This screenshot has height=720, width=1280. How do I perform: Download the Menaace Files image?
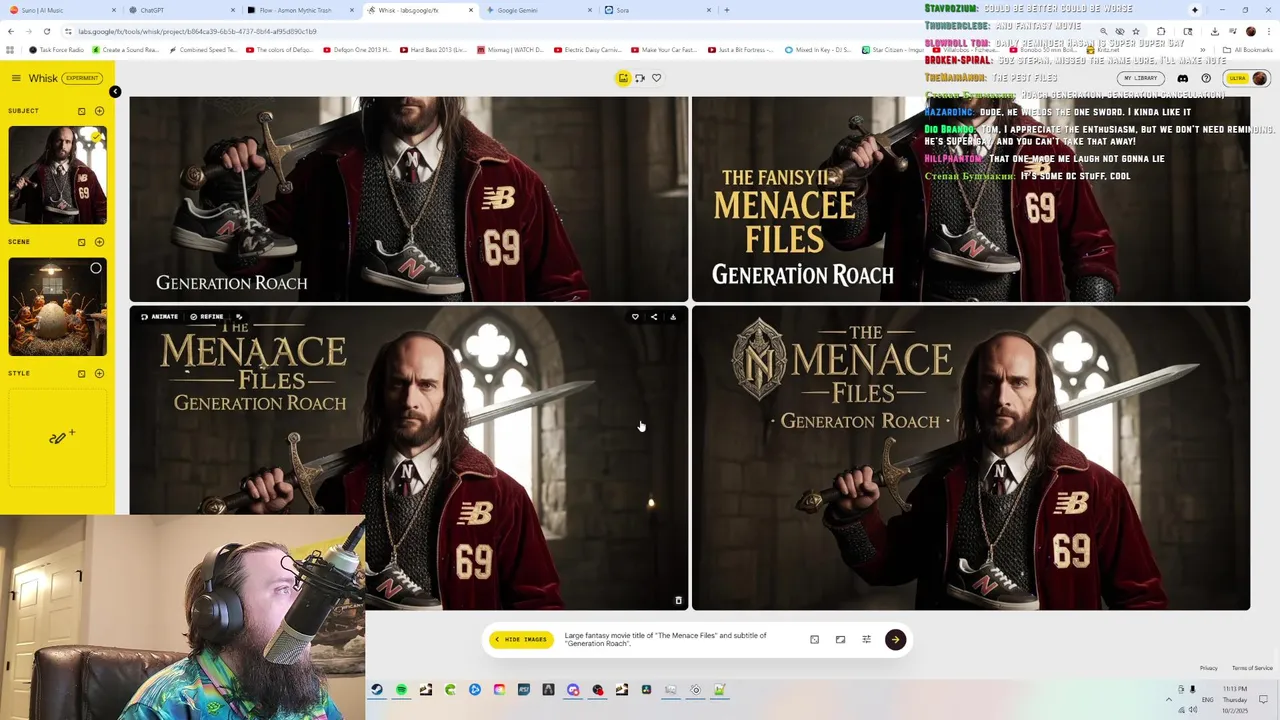(673, 317)
